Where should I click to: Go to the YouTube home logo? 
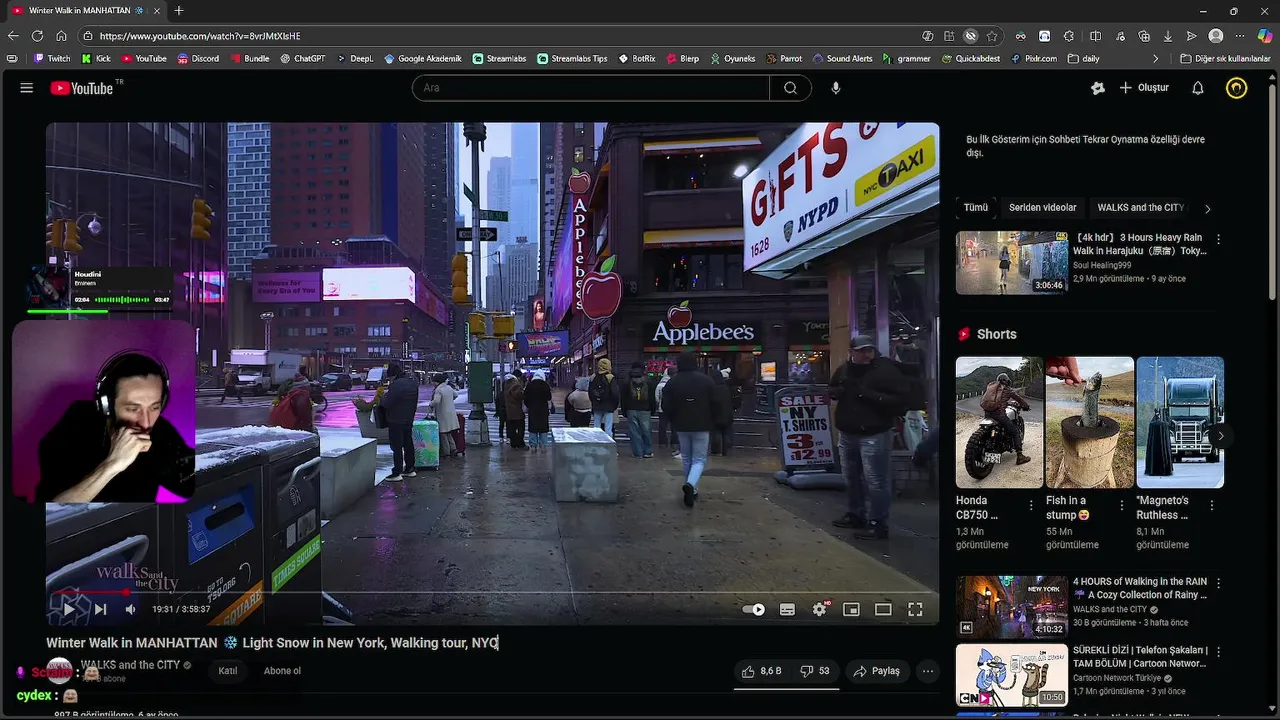click(82, 88)
